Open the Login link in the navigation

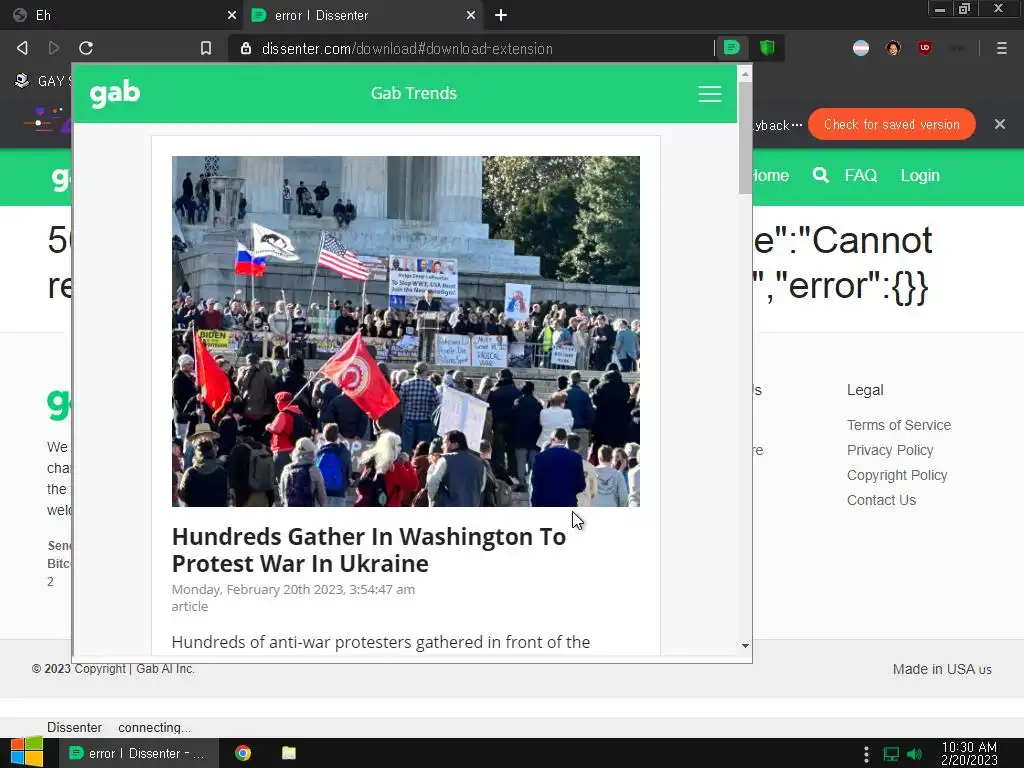click(920, 175)
